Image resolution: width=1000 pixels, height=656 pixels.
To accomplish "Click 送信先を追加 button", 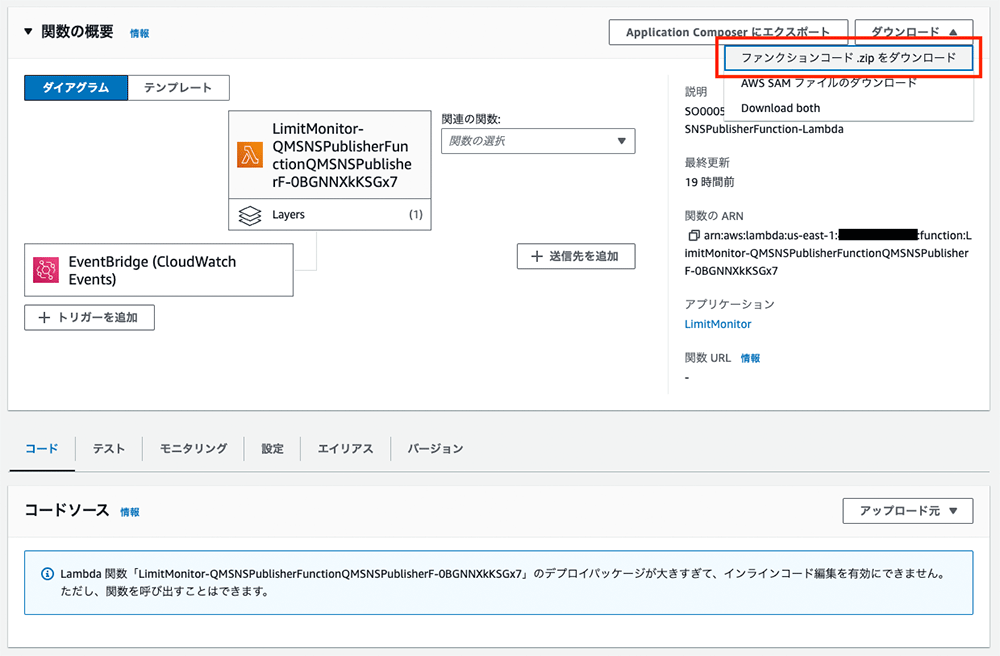I will tap(576, 256).
